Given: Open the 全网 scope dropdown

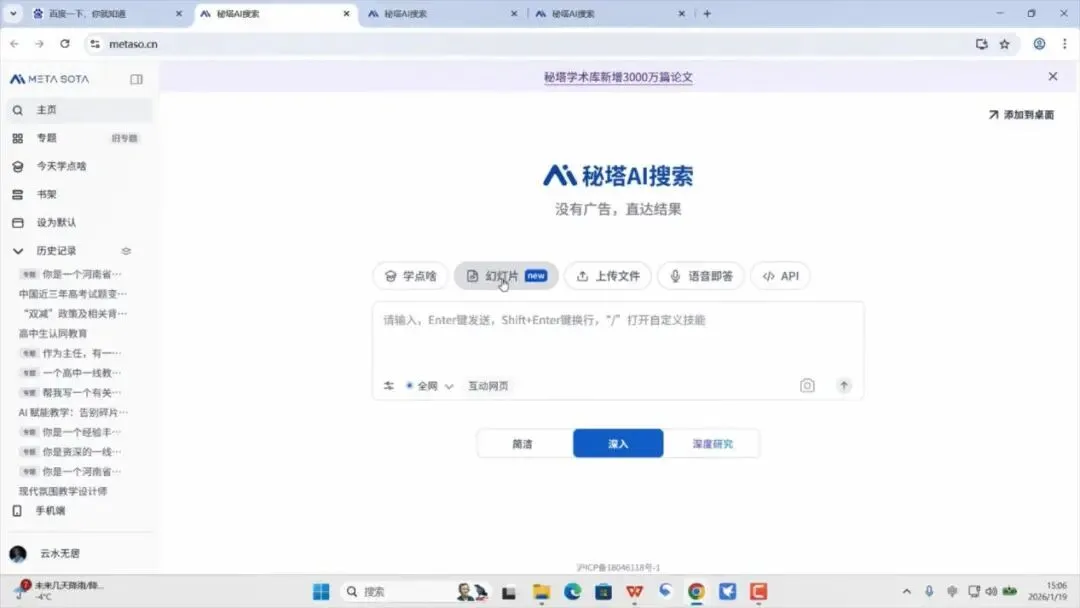Looking at the screenshot, I should click(430, 386).
